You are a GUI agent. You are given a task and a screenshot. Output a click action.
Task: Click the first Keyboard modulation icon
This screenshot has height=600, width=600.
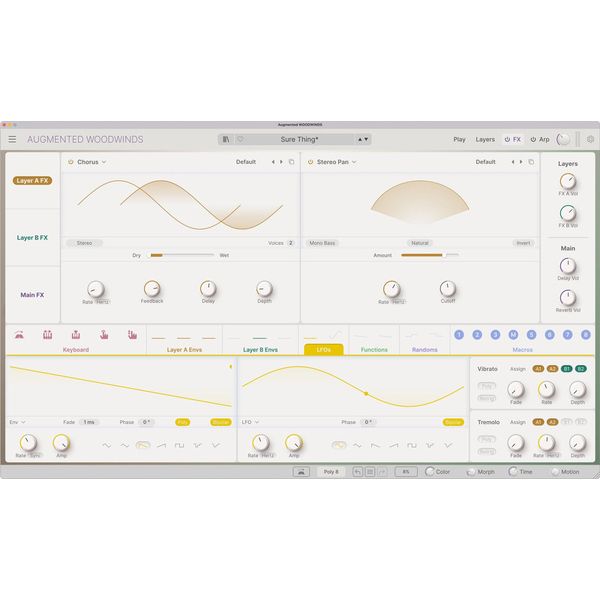19,335
